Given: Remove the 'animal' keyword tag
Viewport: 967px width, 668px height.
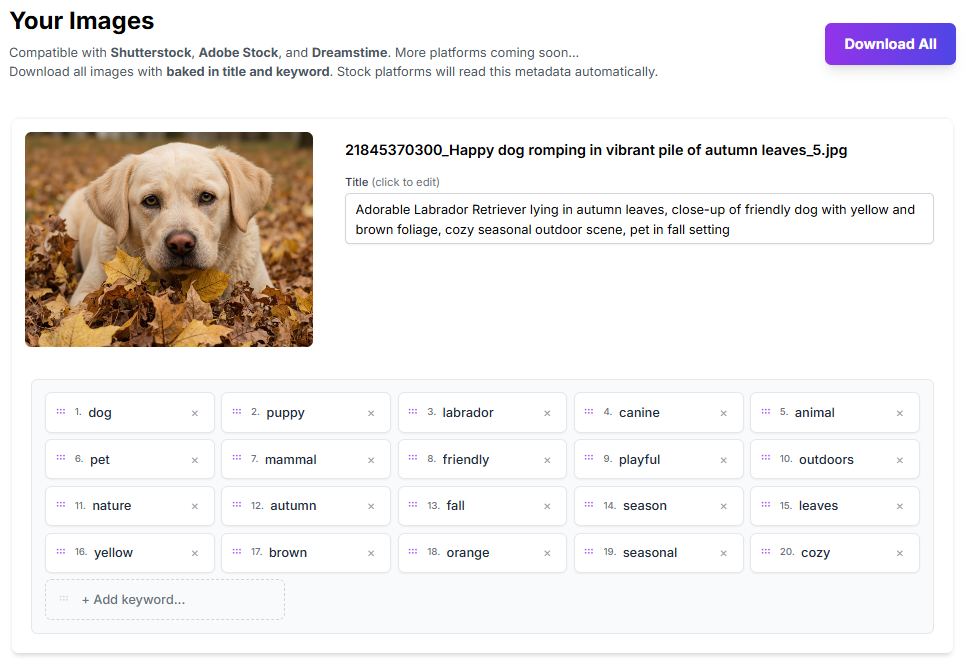Looking at the screenshot, I should coord(900,413).
